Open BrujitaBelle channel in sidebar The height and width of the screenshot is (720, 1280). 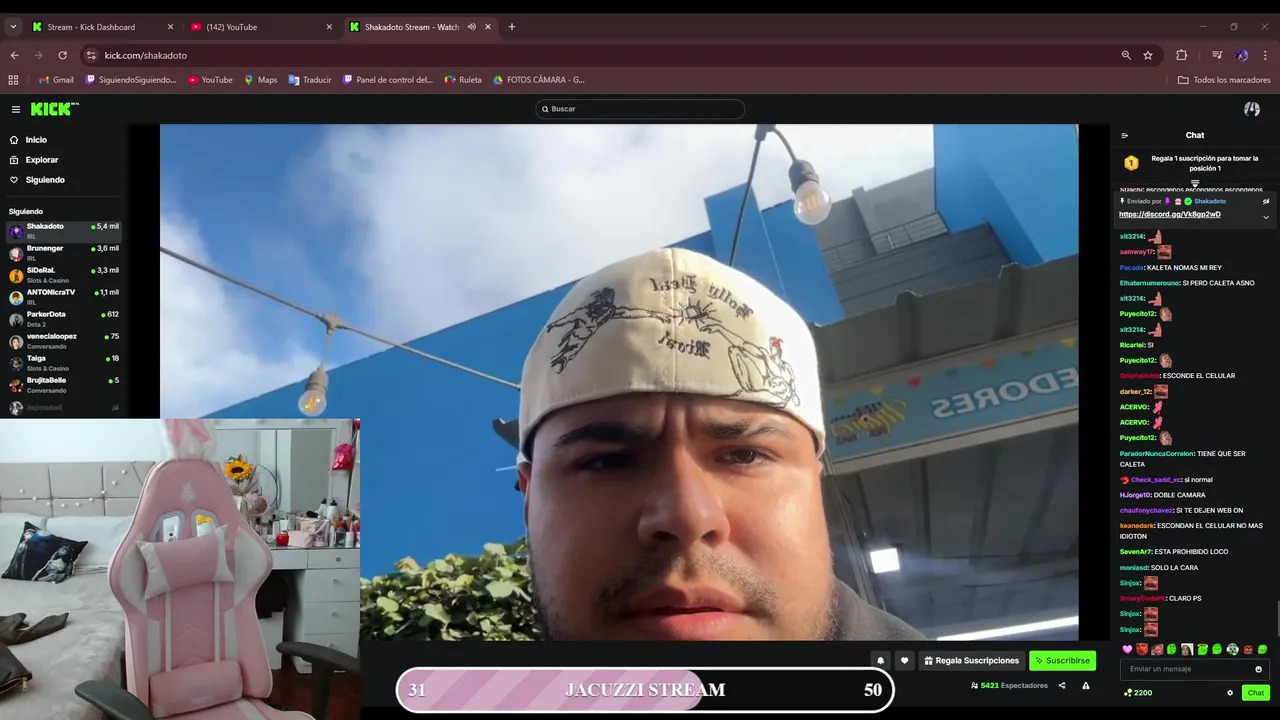(64, 385)
